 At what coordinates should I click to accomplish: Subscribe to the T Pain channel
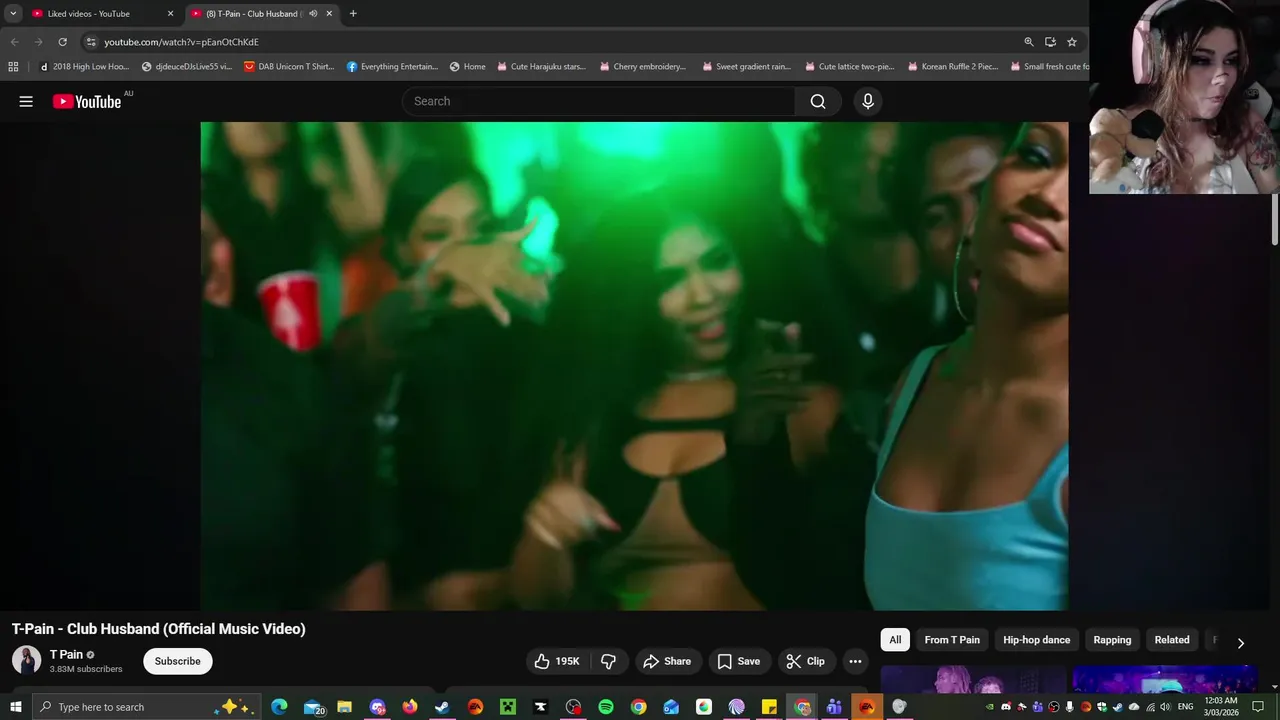click(178, 661)
